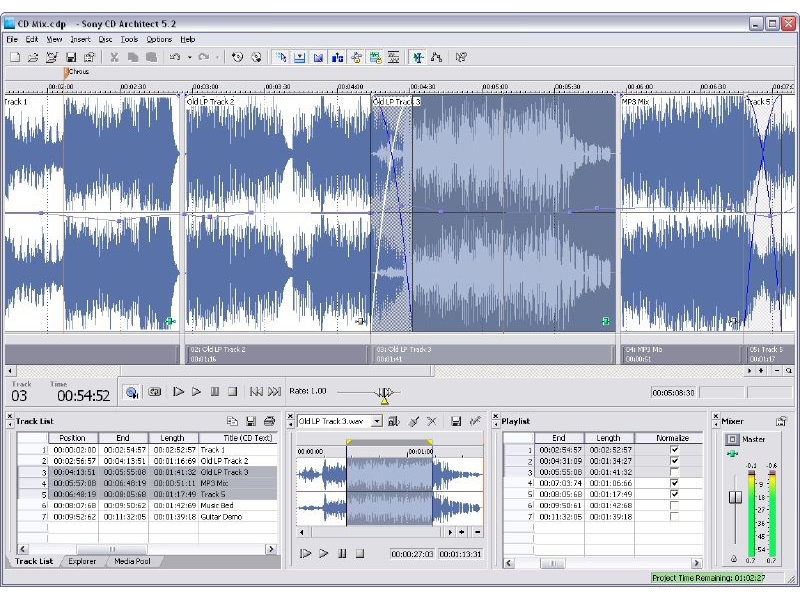Enable Normalize checkbox for playlist row 3

coord(674,471)
